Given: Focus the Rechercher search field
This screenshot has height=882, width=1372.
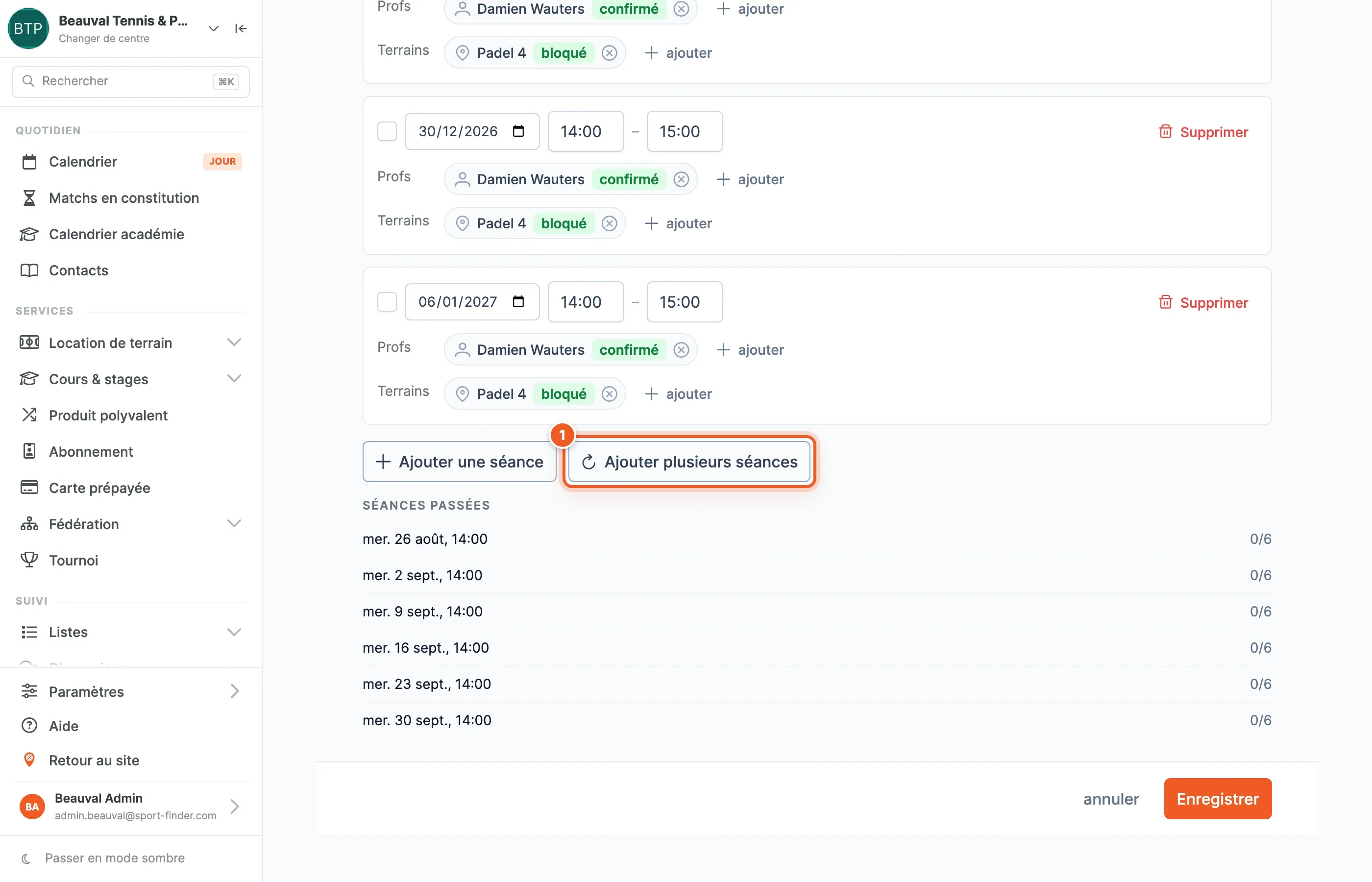Looking at the screenshot, I should (130, 81).
